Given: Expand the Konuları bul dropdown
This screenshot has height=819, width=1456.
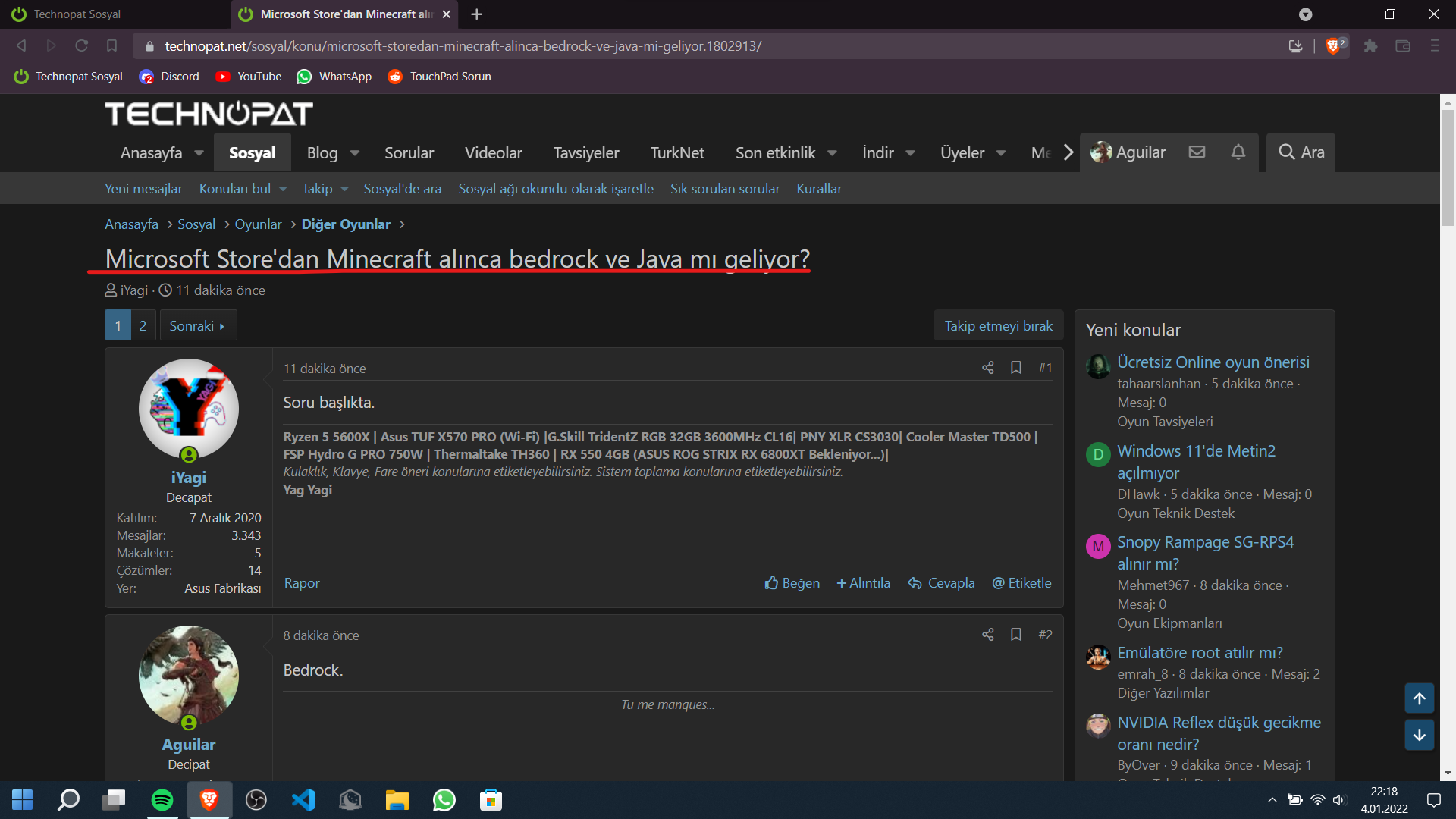Looking at the screenshot, I should point(283,189).
